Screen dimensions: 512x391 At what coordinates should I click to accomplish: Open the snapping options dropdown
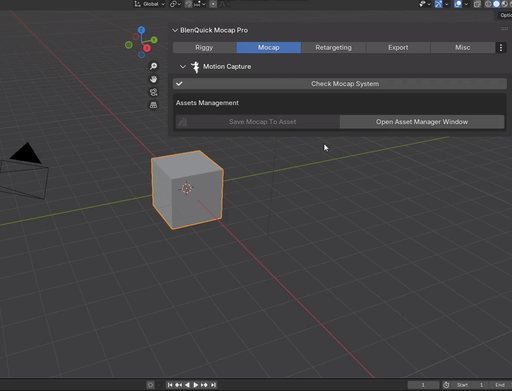200,4
